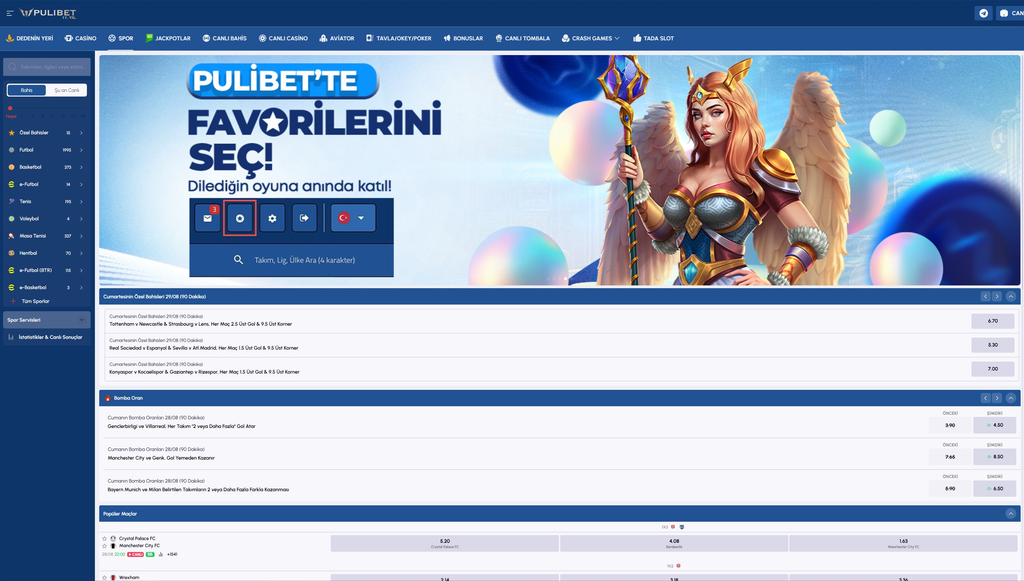Collapse the Bomba Oran panel
The image size is (1024, 581).
point(1011,398)
